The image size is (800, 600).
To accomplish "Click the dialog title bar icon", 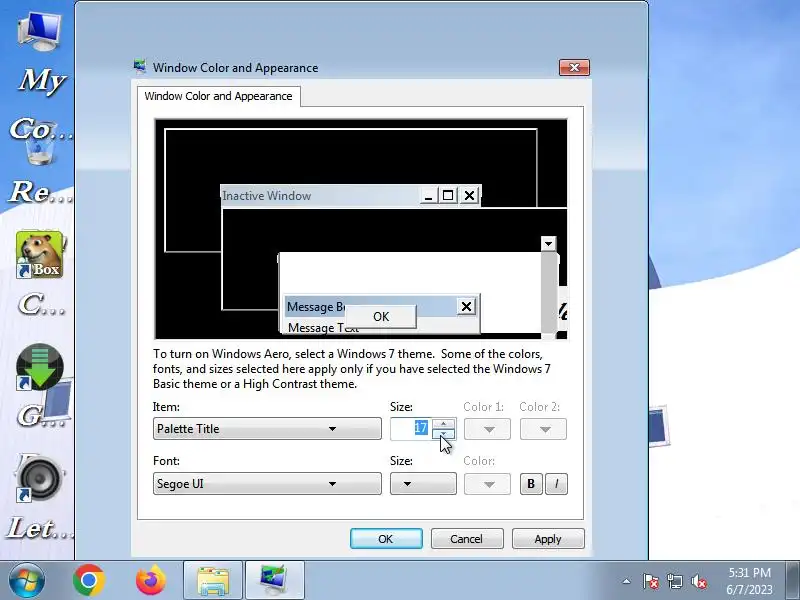I will point(139,67).
